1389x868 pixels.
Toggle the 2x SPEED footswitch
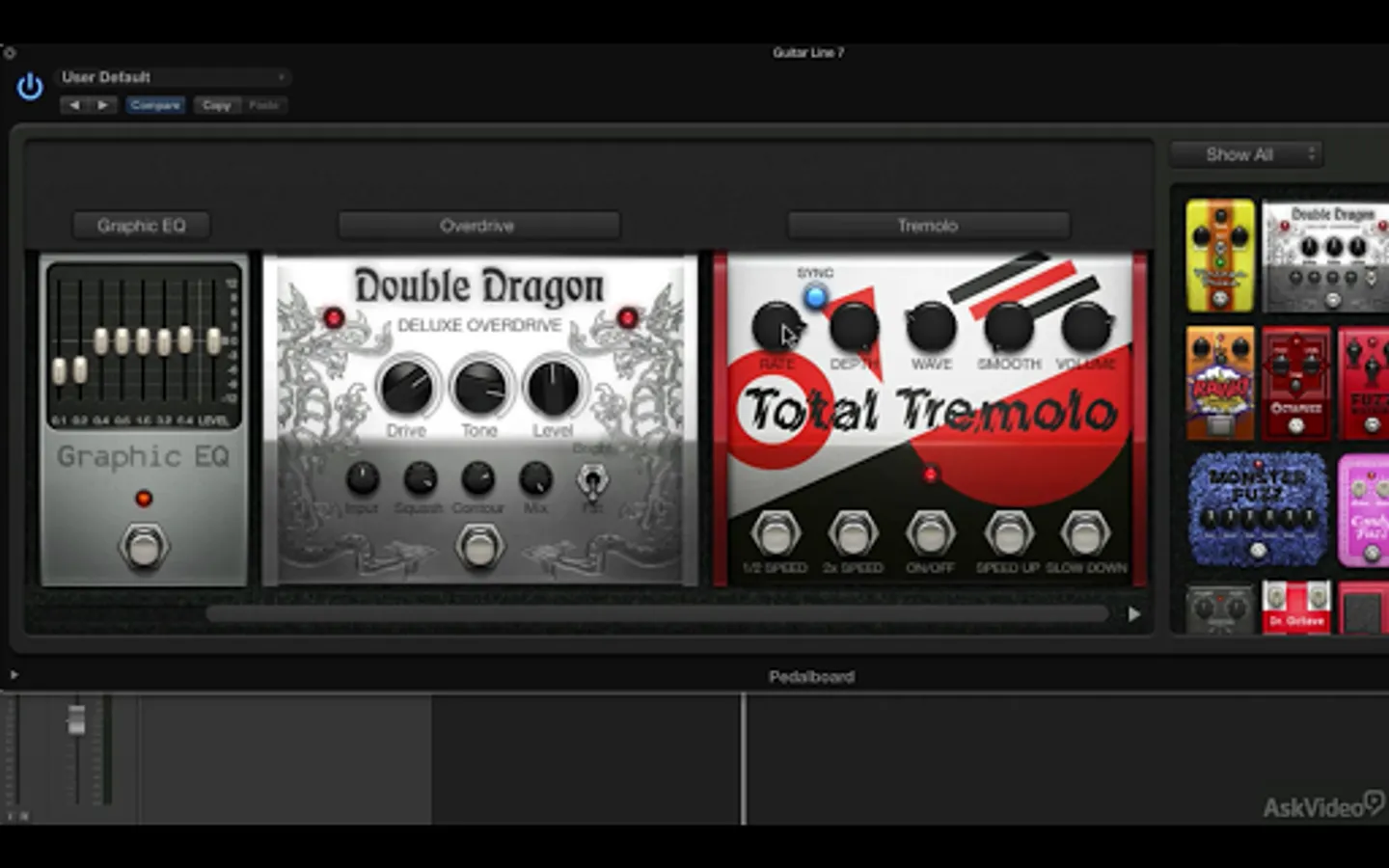pyautogui.click(x=853, y=533)
